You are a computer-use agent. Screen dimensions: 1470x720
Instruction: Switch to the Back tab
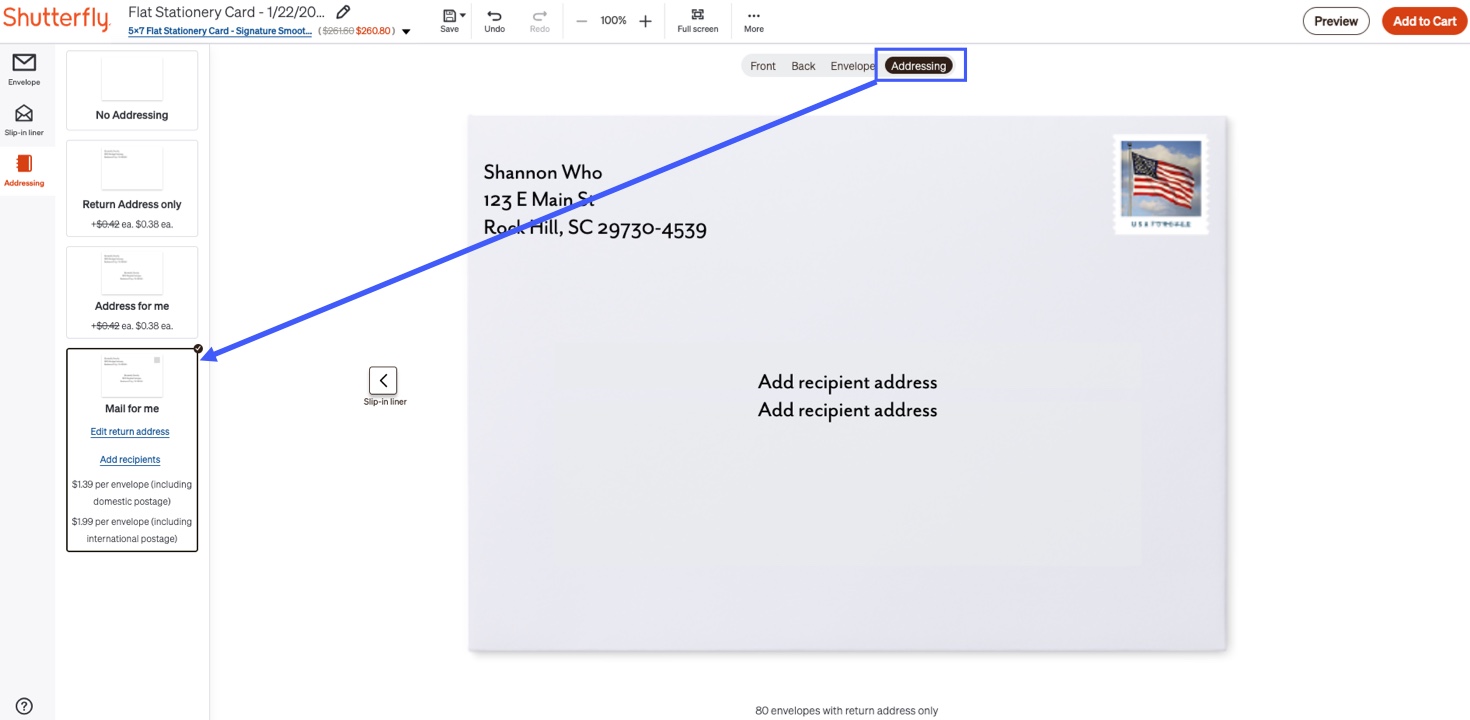(803, 66)
